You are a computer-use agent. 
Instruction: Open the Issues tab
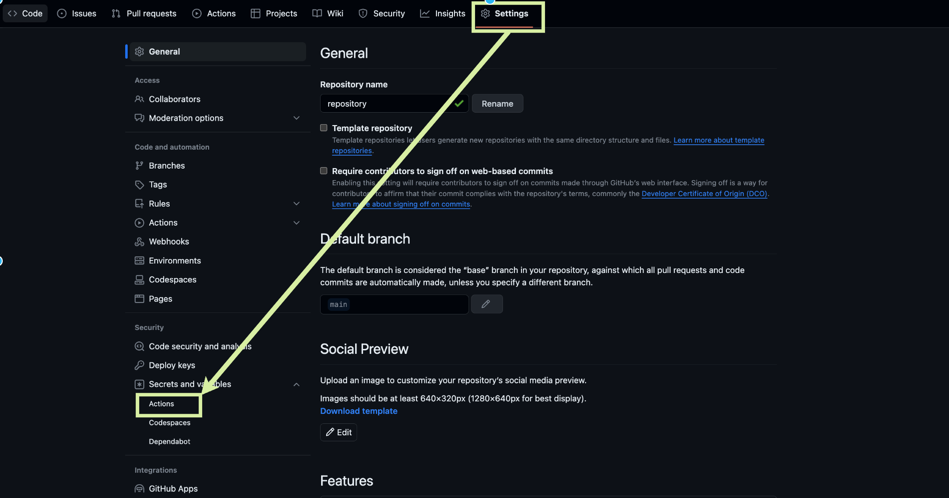pos(76,13)
